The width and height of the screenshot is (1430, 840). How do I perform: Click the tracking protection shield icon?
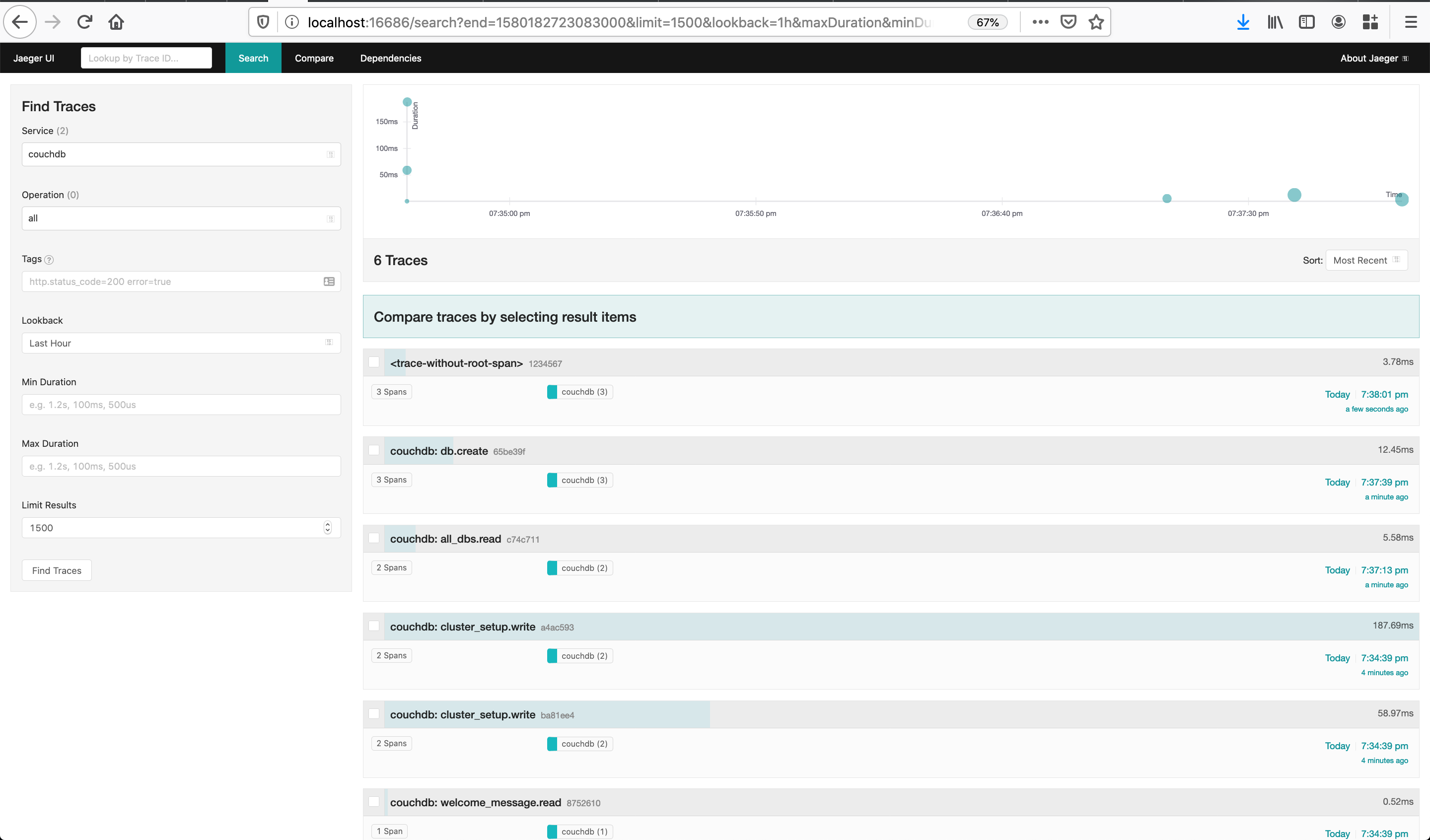(263, 22)
